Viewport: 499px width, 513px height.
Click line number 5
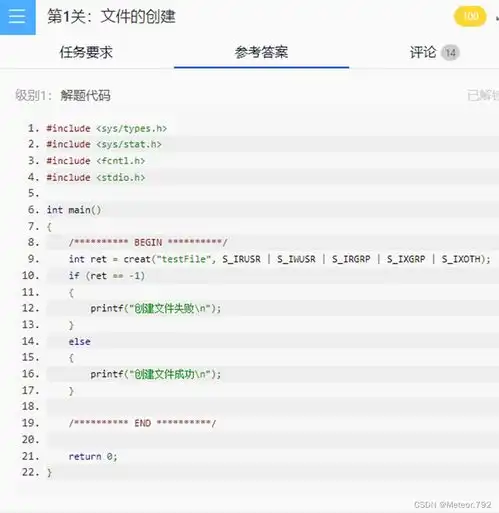(33, 193)
